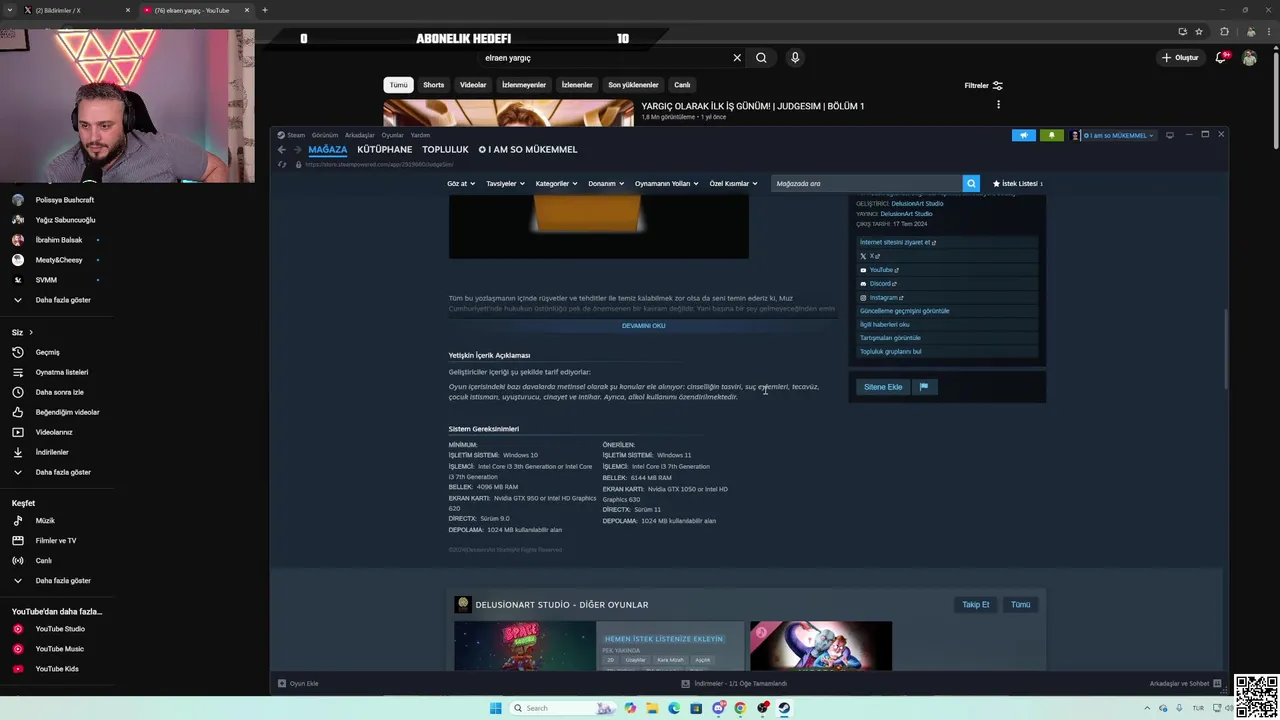The width and height of the screenshot is (1280, 720).
Task: Open three-dot menu for Yargıç video
Action: [x=998, y=105]
